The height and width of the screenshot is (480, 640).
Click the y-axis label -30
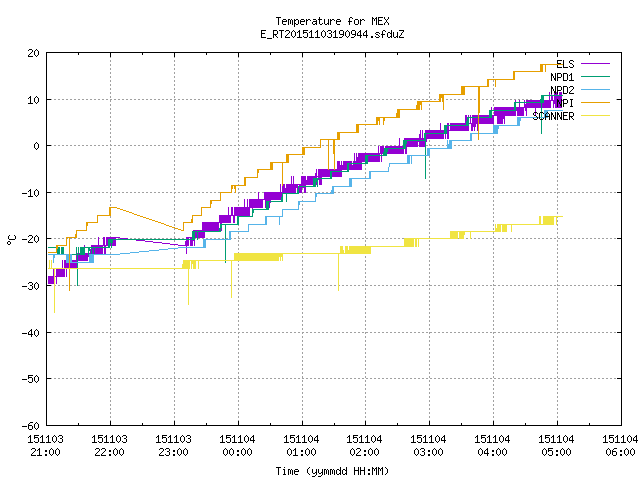pyautogui.click(x=31, y=286)
